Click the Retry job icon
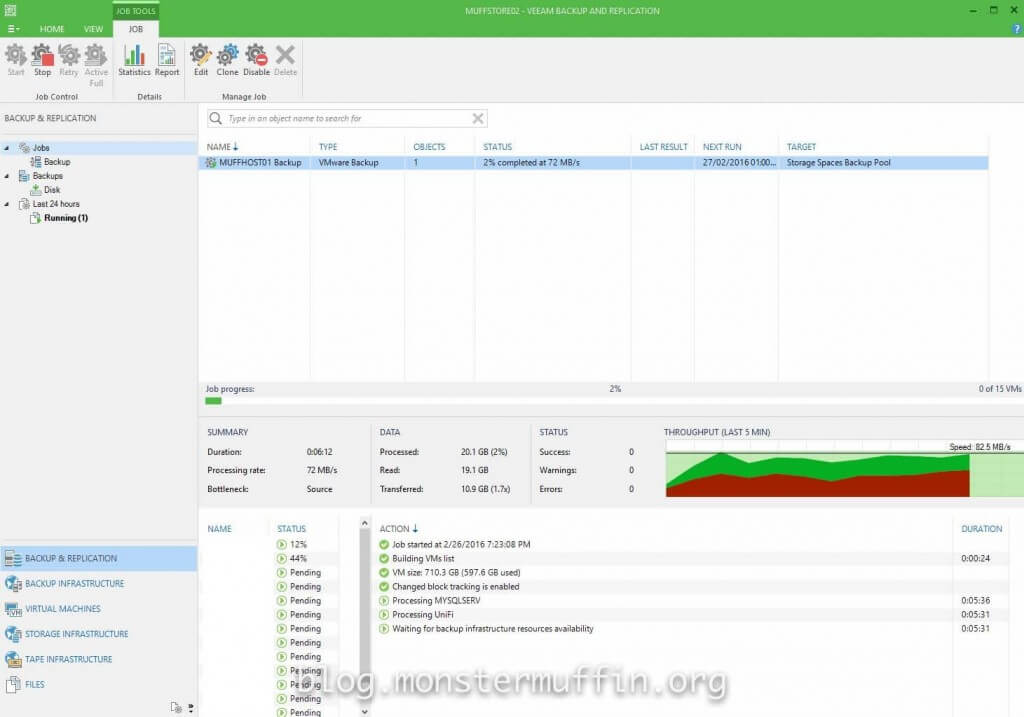1024x717 pixels. point(69,58)
